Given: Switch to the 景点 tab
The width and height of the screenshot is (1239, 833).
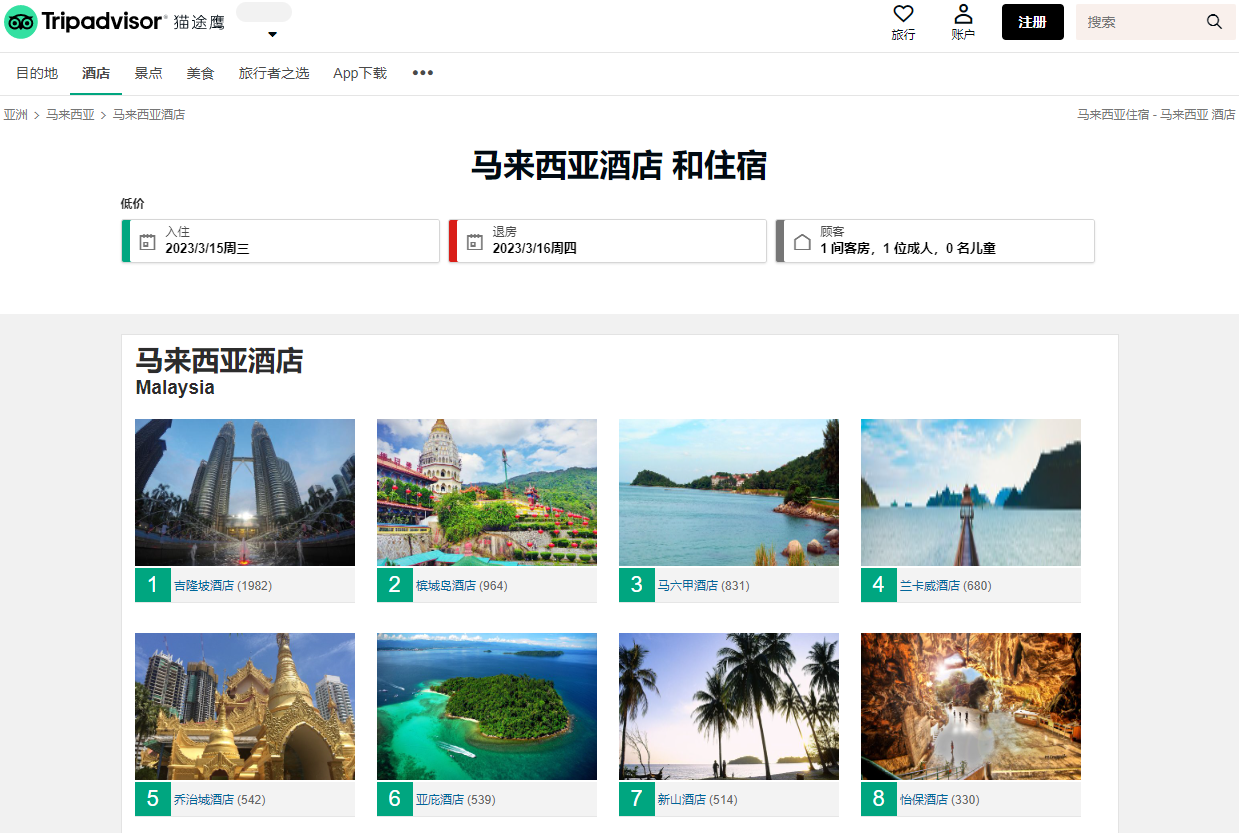Looking at the screenshot, I should (148, 73).
